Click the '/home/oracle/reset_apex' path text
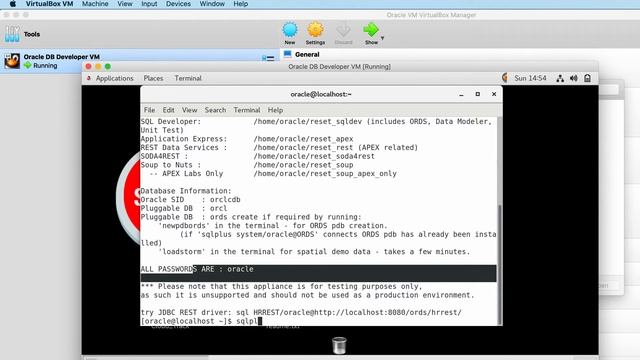The image size is (640, 360). click(303, 139)
